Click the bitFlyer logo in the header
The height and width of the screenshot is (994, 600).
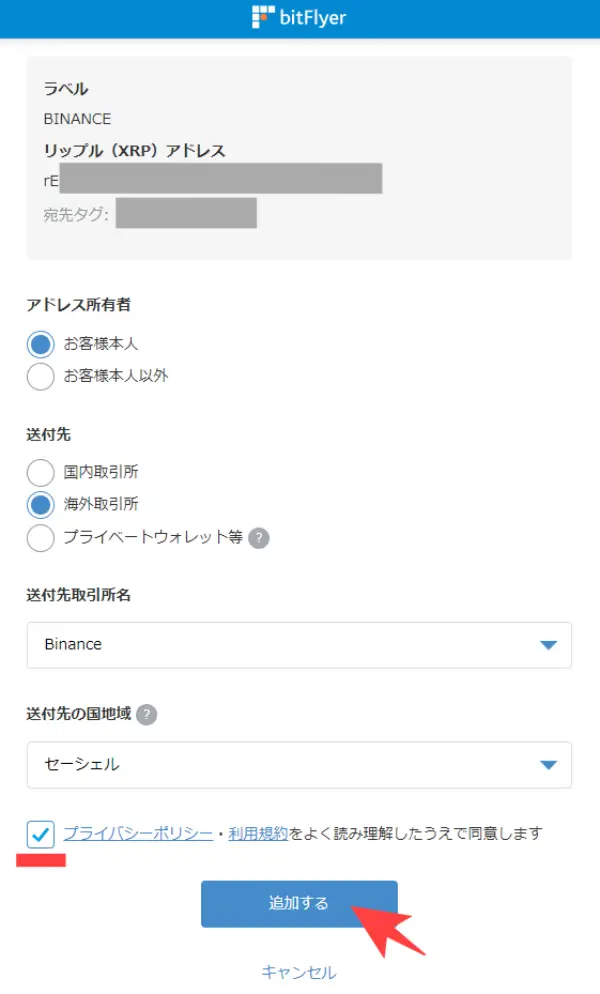tap(297, 17)
